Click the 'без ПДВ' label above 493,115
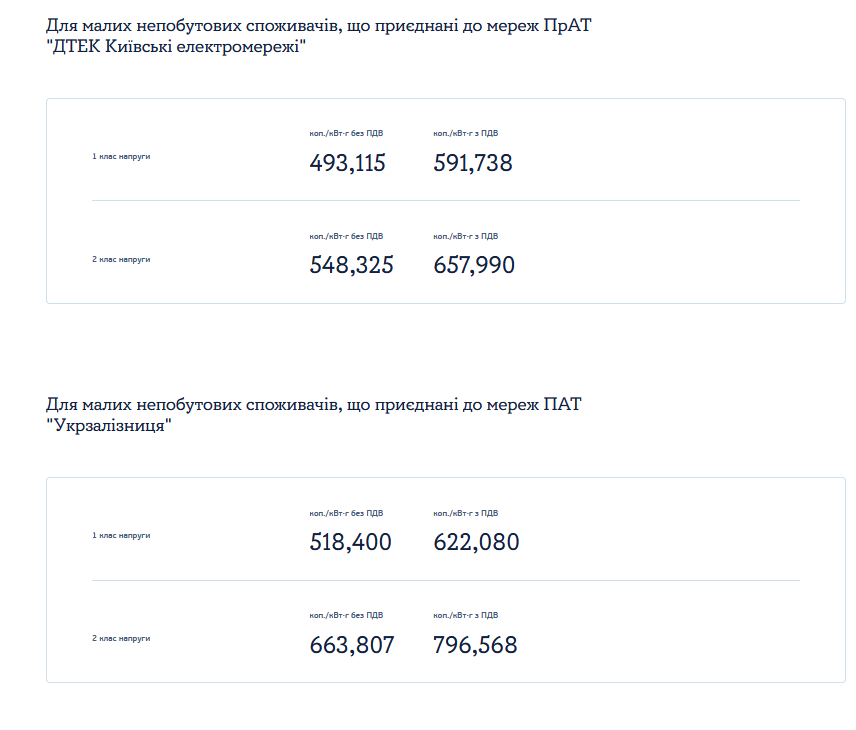Image resolution: width=856 pixels, height=730 pixels. (x=346, y=133)
